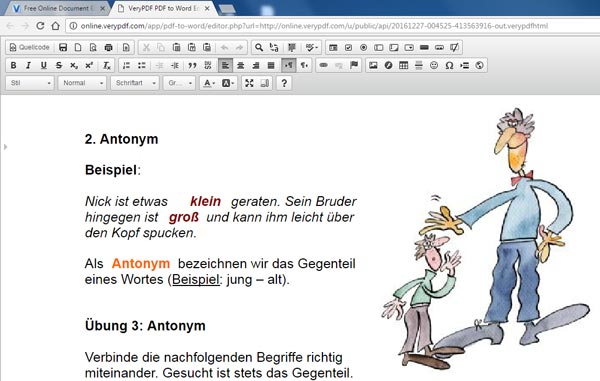The height and width of the screenshot is (381, 600).
Task: Paste from Word icon
Action: click(207, 47)
